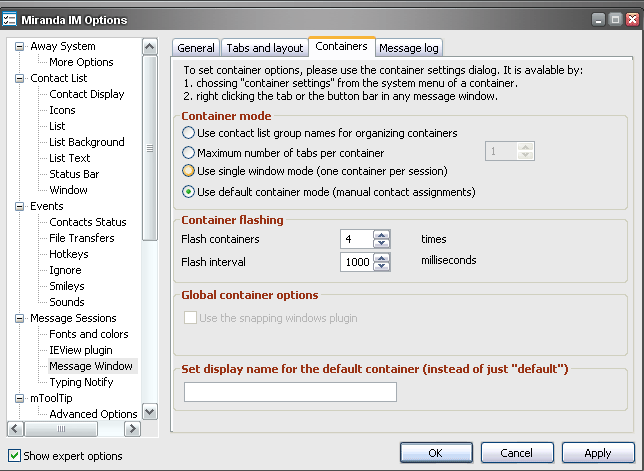644x471 pixels.
Task: Increase the Flash interval milliseconds value
Action: 382,257
